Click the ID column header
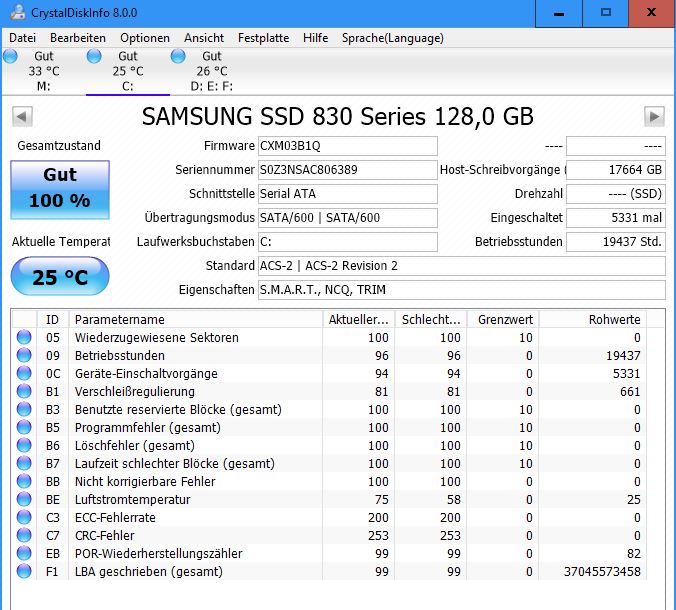 (53, 319)
